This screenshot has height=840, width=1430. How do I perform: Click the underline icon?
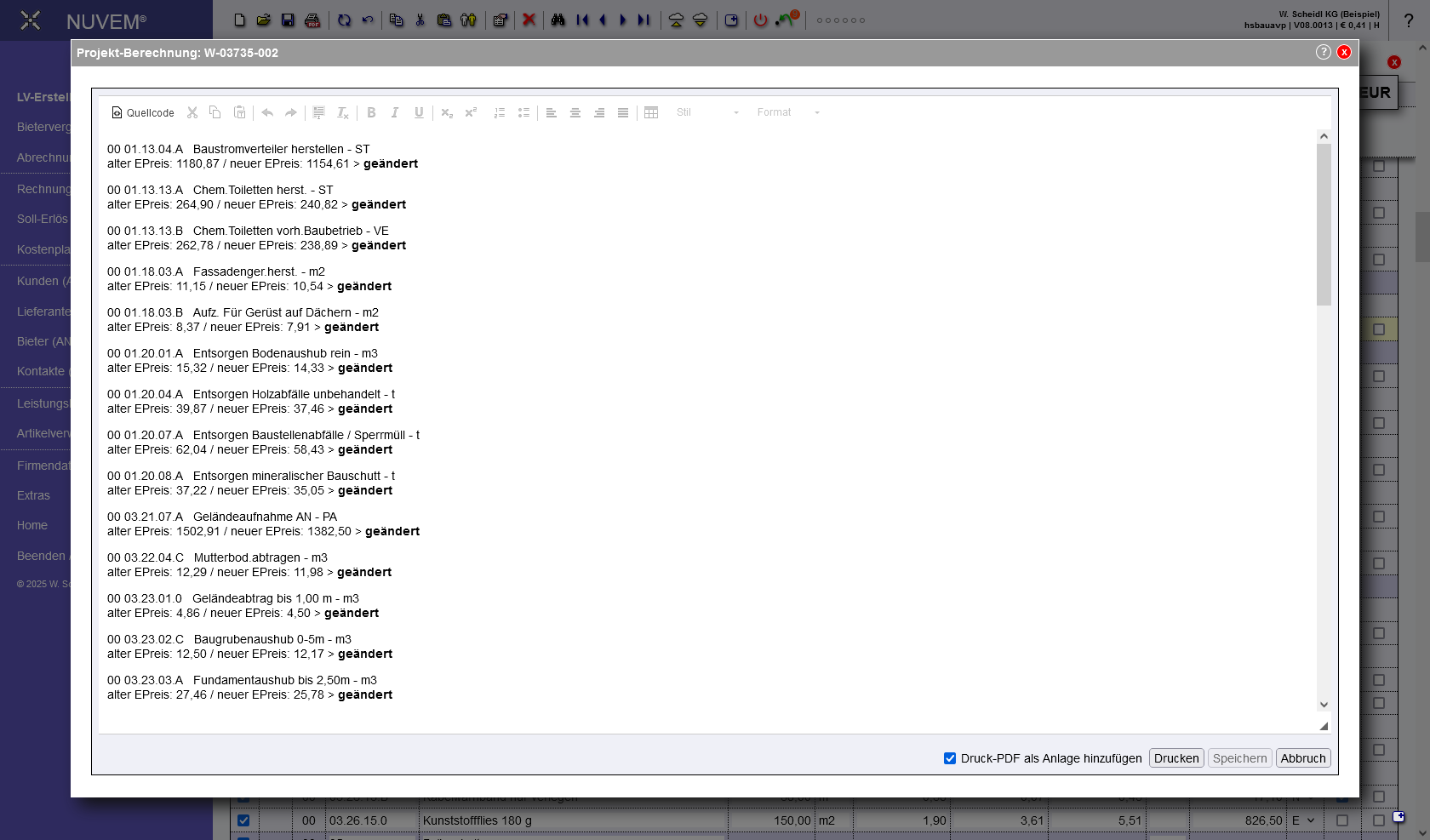(419, 112)
